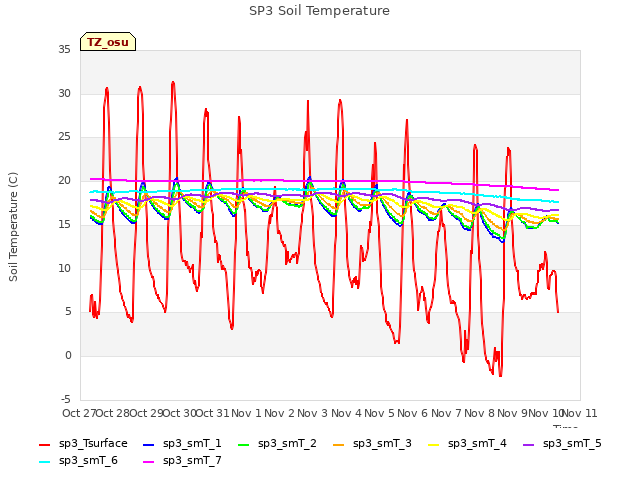Click the chart title SP3 Soil Temperature
Image resolution: width=640 pixels, height=480 pixels.
[x=319, y=11]
